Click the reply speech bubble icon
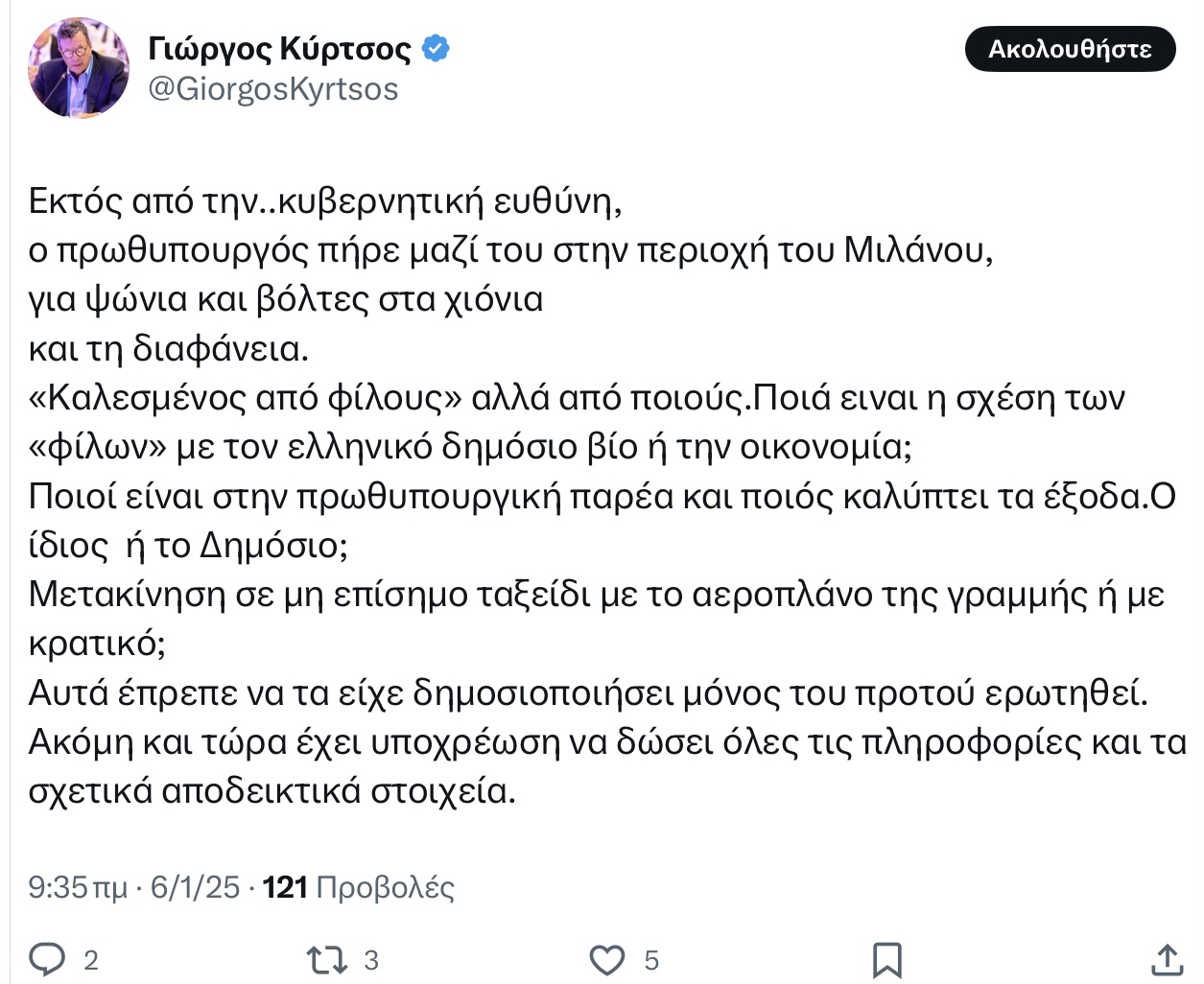Viewport: 1204px width, 984px height. coord(47,959)
